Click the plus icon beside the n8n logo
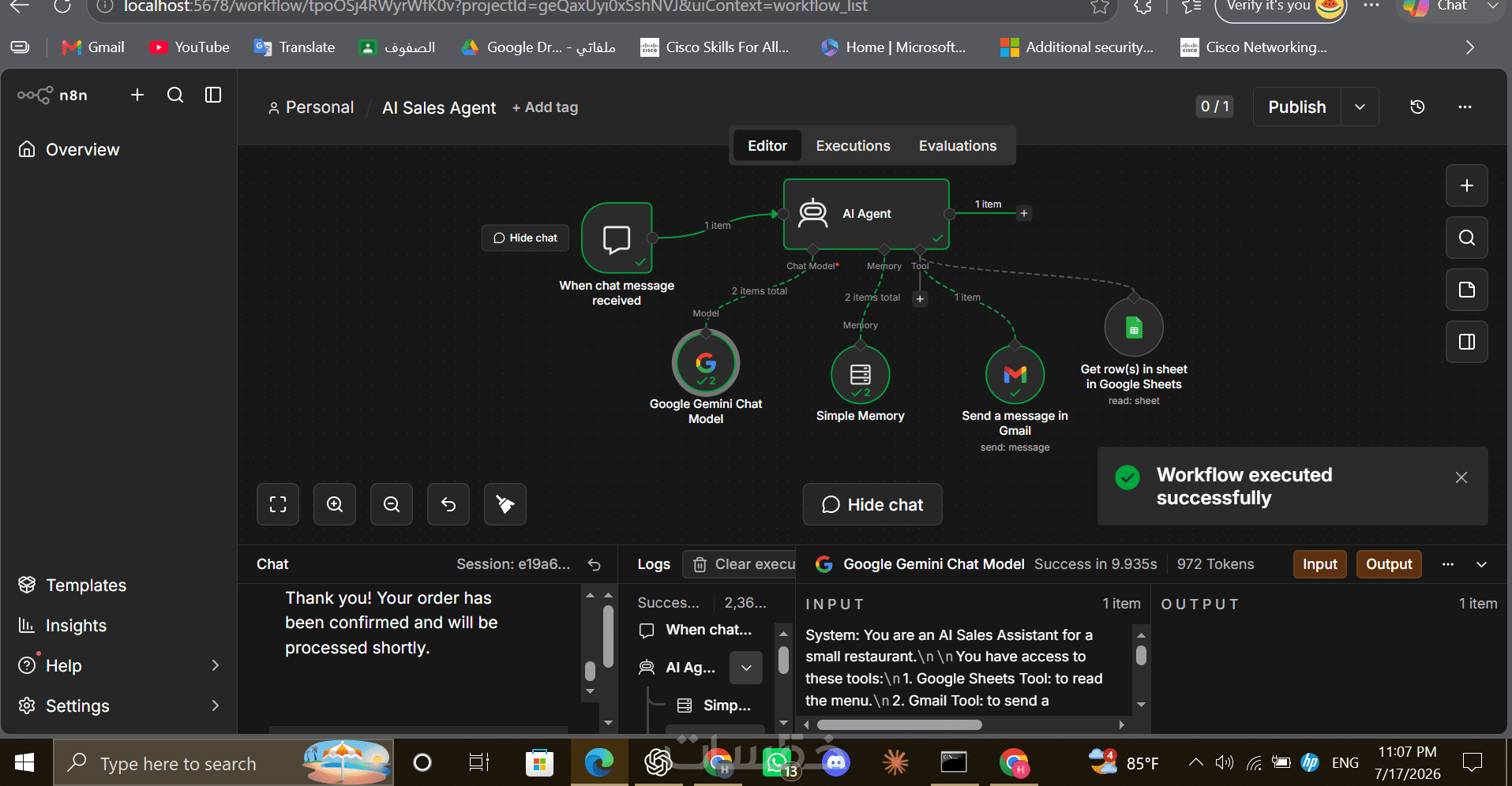The image size is (1512, 786). click(137, 95)
